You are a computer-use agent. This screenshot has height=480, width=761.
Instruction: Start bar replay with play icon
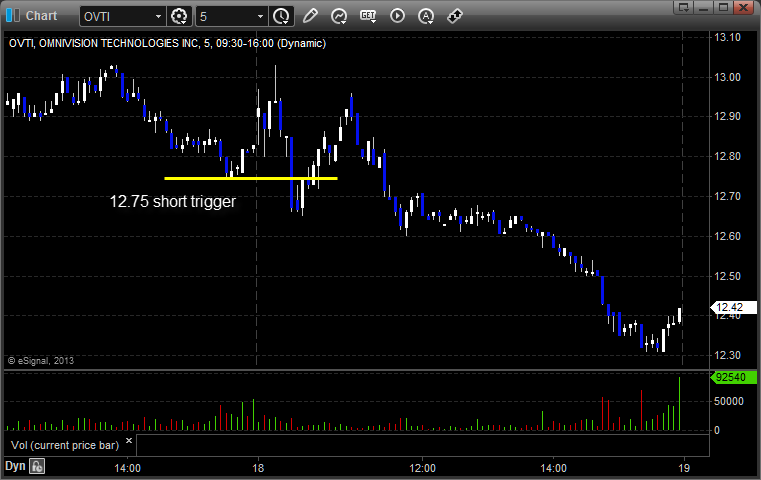[x=397, y=16]
